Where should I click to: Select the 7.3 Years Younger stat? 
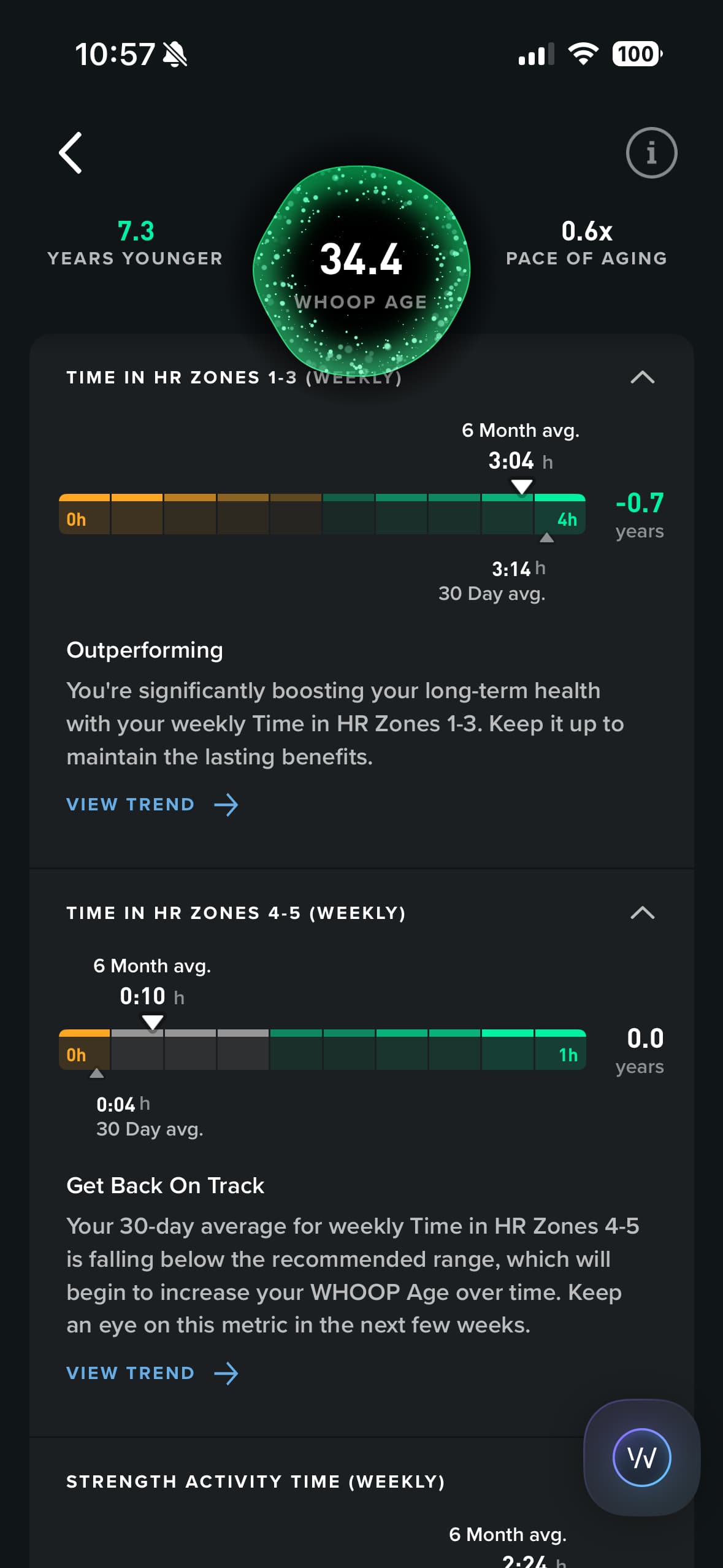click(x=136, y=244)
